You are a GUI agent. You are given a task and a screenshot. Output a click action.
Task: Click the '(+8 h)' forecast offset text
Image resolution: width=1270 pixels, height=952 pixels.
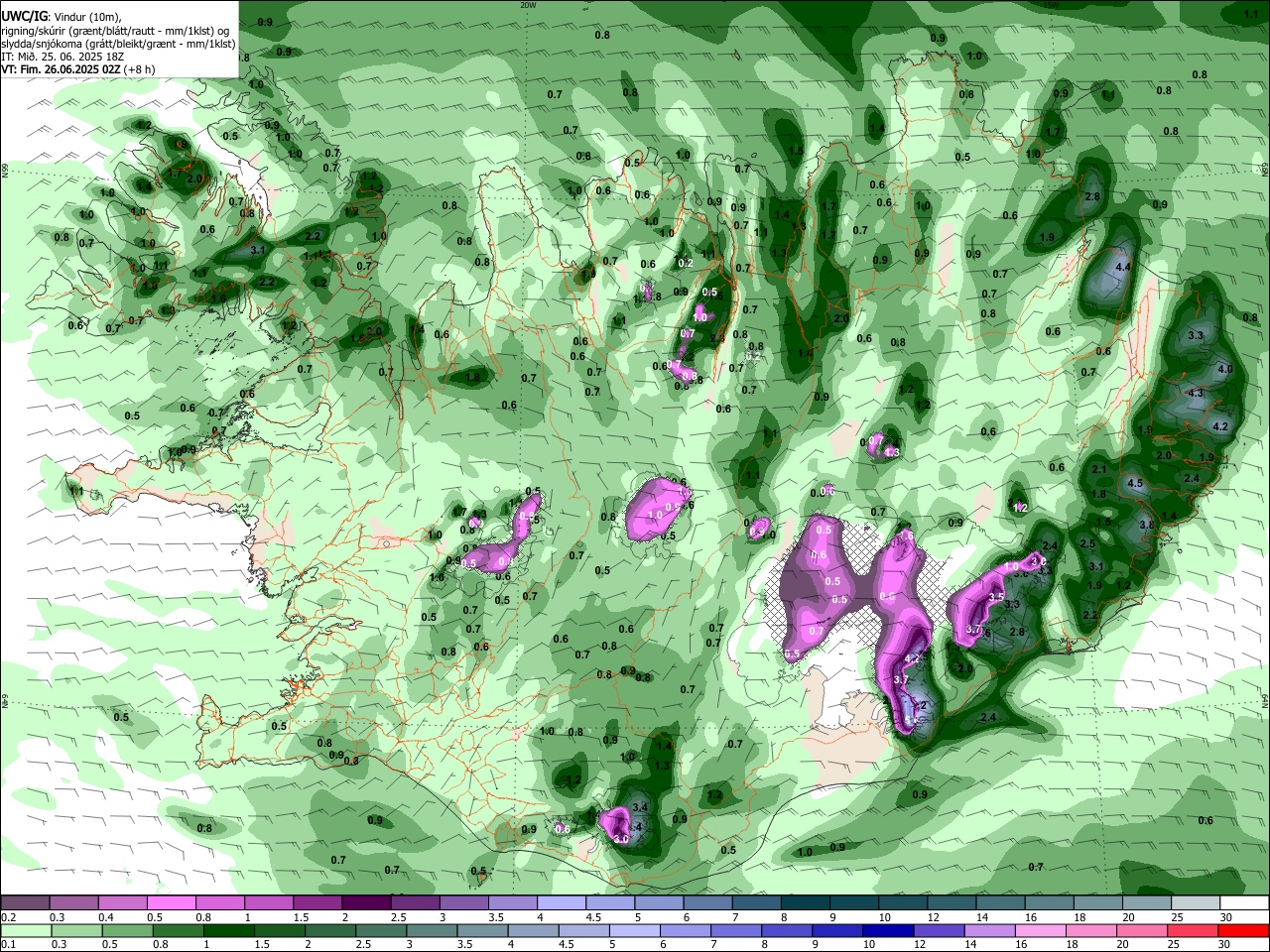[138, 69]
